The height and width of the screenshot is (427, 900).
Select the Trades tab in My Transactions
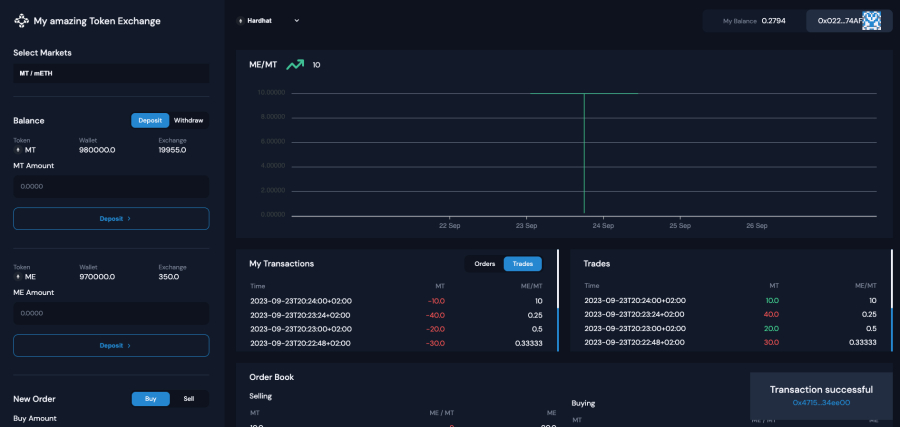point(522,264)
